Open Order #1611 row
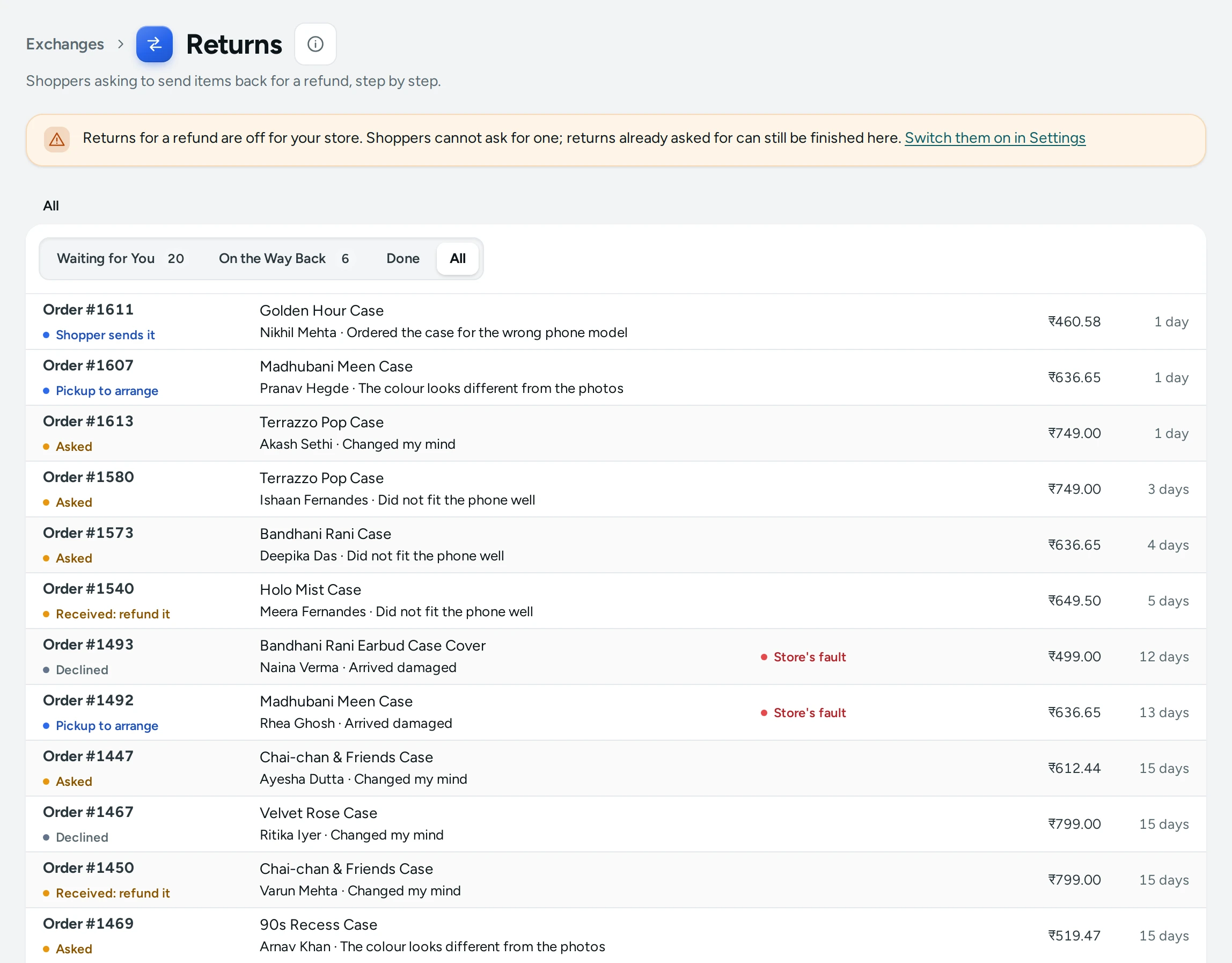Viewport: 1232px width, 963px height. pyautogui.click(x=616, y=322)
